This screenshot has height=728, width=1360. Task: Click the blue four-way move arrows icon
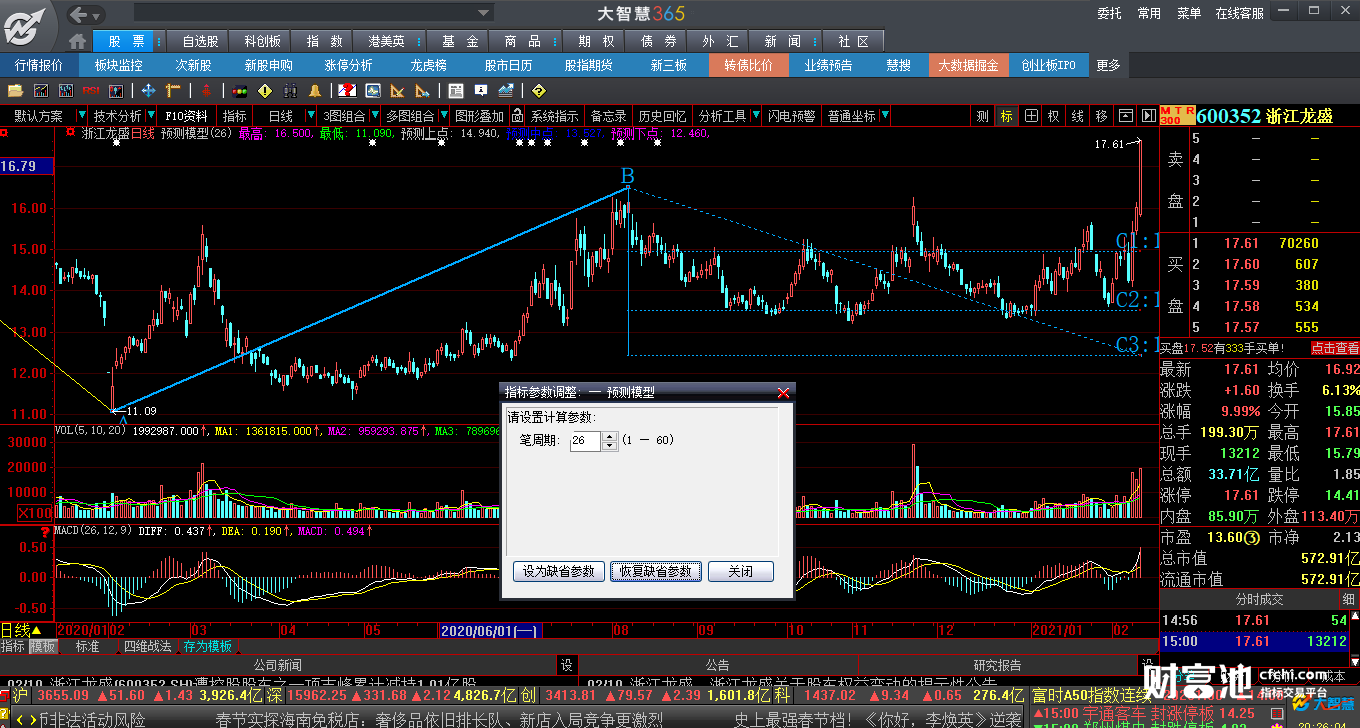148,91
